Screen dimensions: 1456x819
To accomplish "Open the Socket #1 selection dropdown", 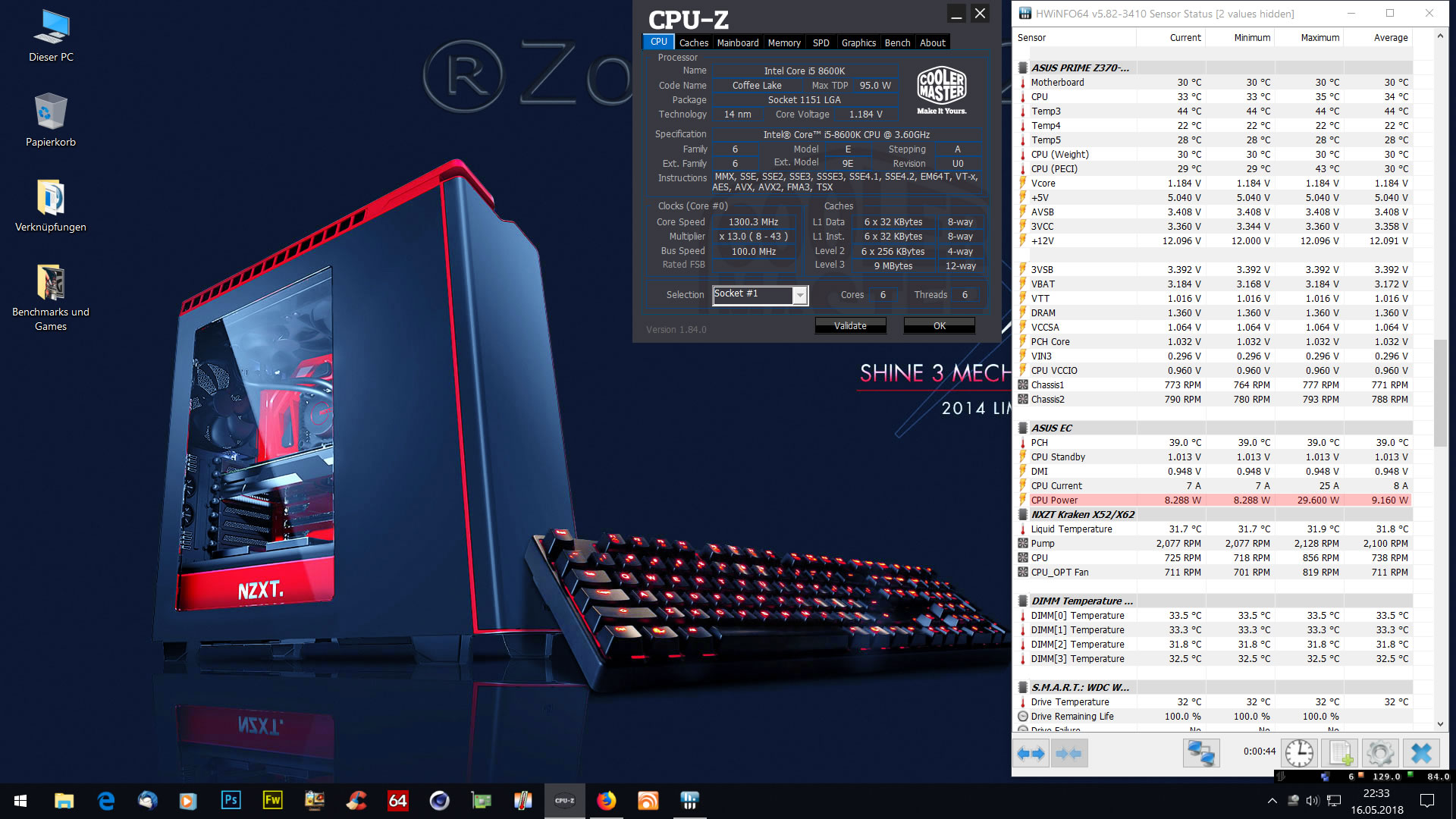I will [x=799, y=295].
